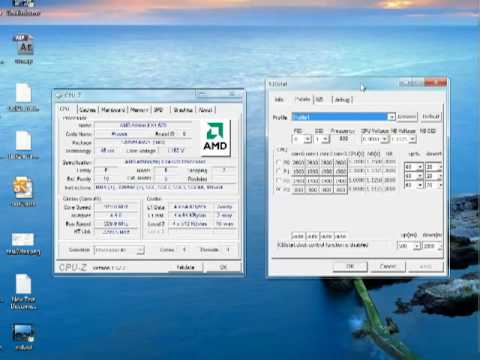This screenshot has width=480, height=360.
Task: Open the first row up% dropdown
Action: tap(414, 166)
